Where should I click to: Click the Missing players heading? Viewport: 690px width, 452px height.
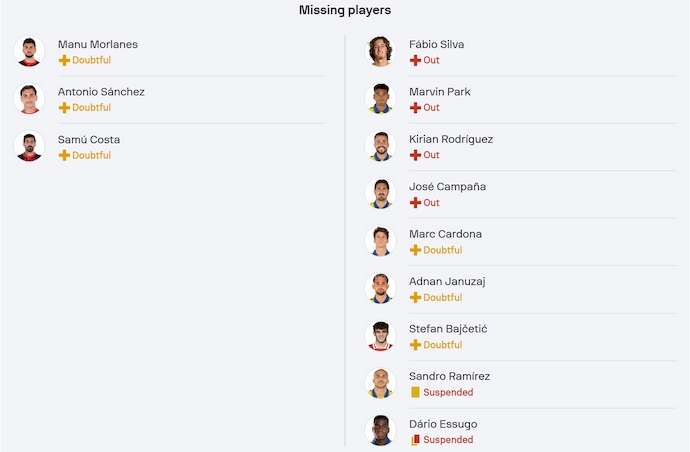345,10
